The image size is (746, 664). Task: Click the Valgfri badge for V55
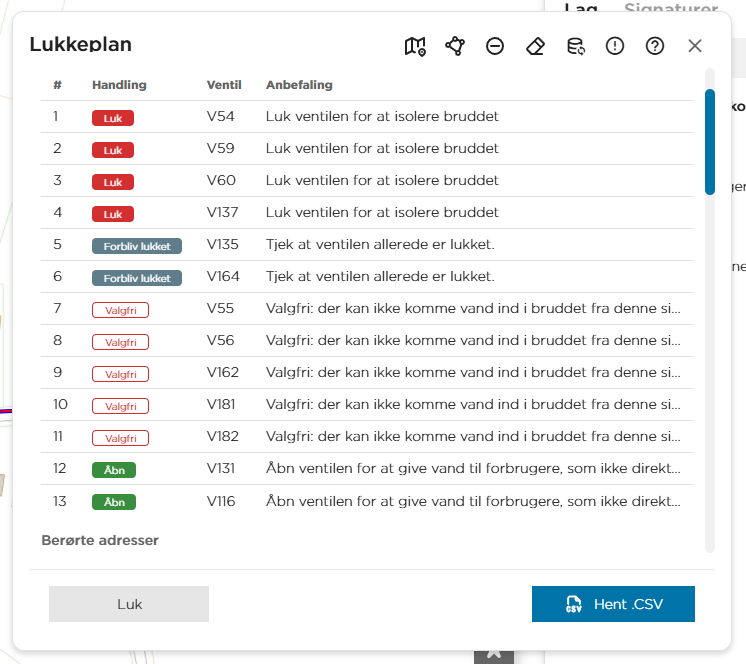click(120, 310)
